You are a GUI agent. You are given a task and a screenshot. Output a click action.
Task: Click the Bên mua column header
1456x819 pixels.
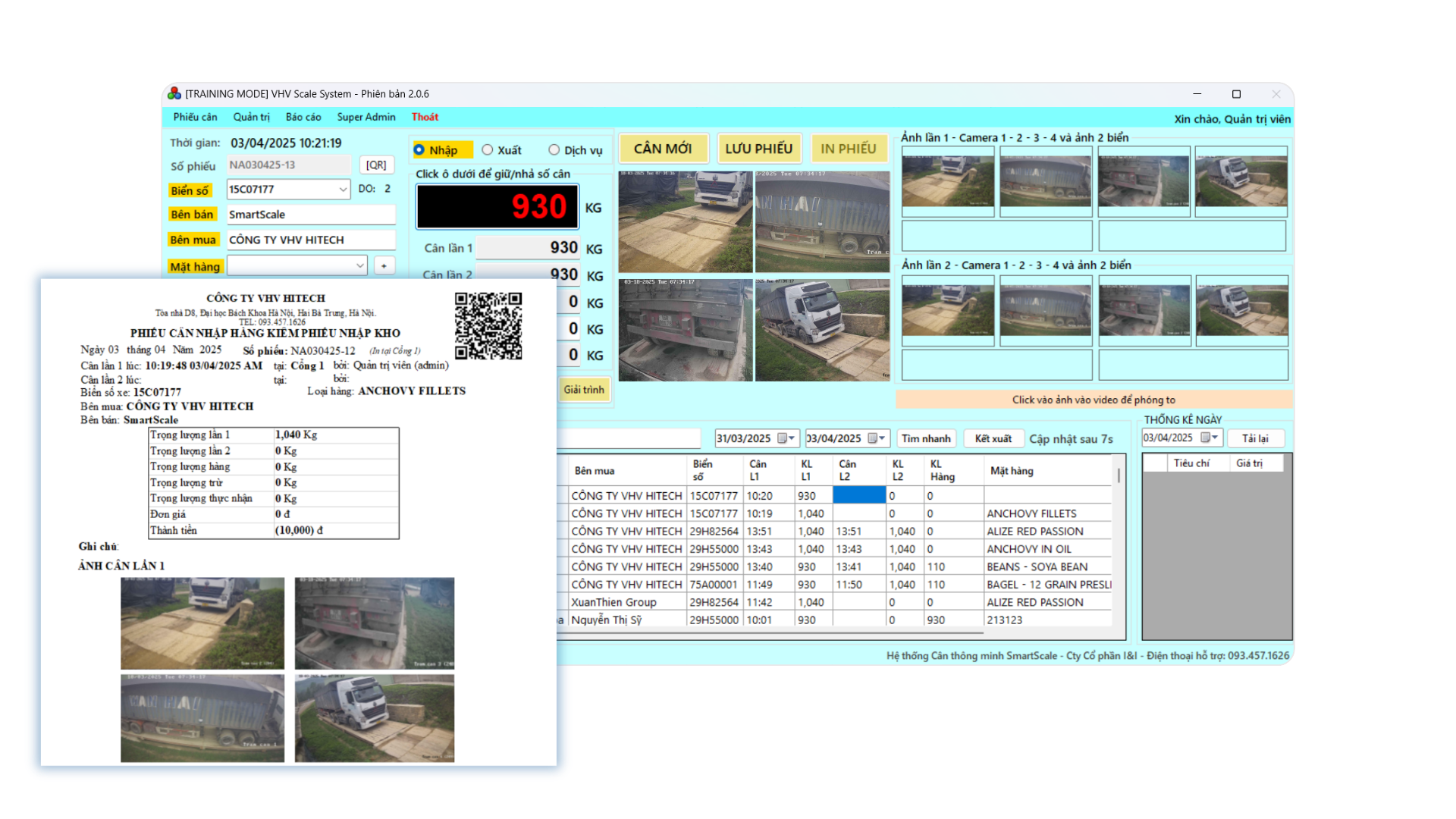(628, 471)
